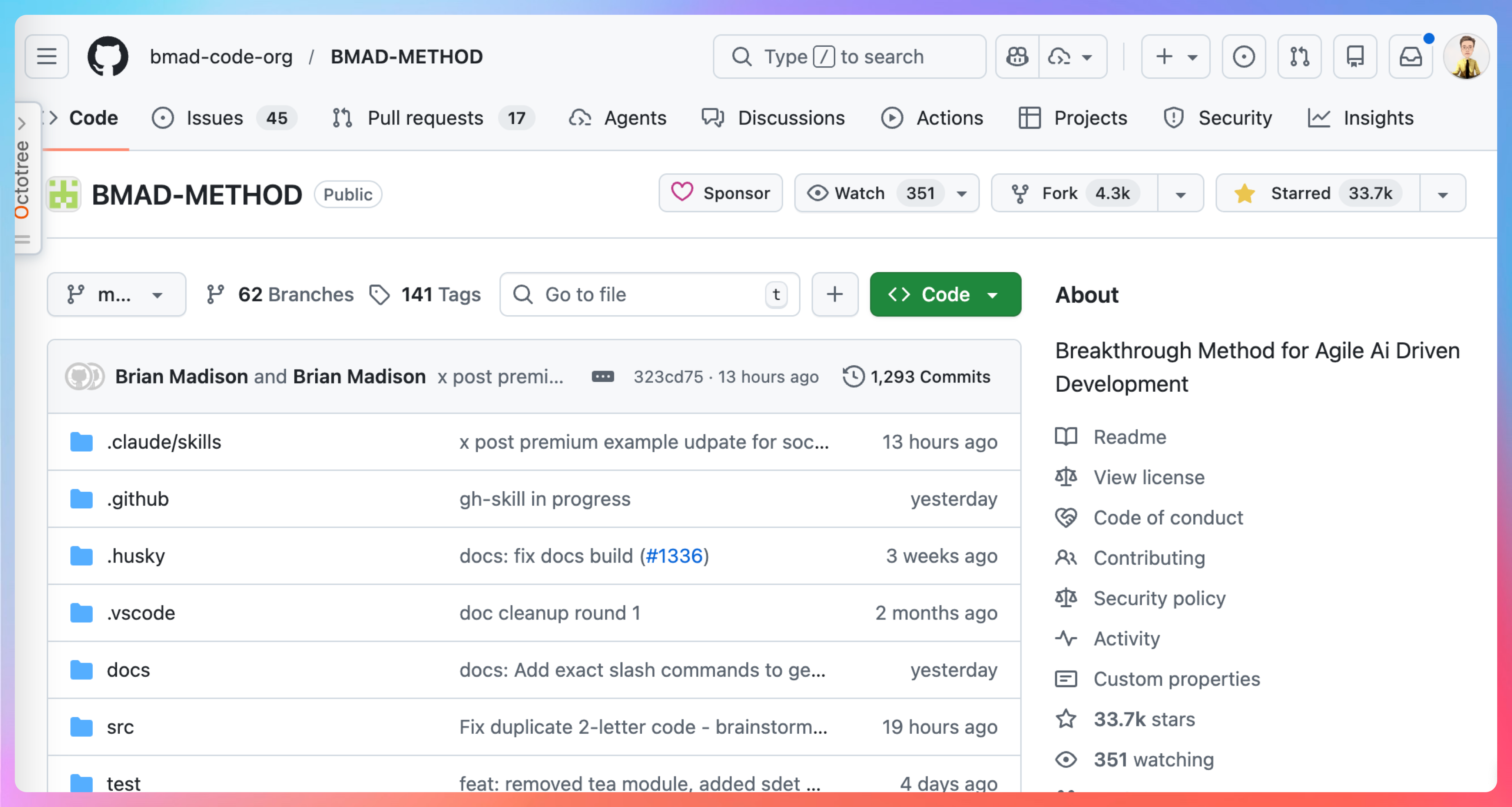Open the hamburger navigation menu
This screenshot has height=807, width=1512.
pos(46,56)
